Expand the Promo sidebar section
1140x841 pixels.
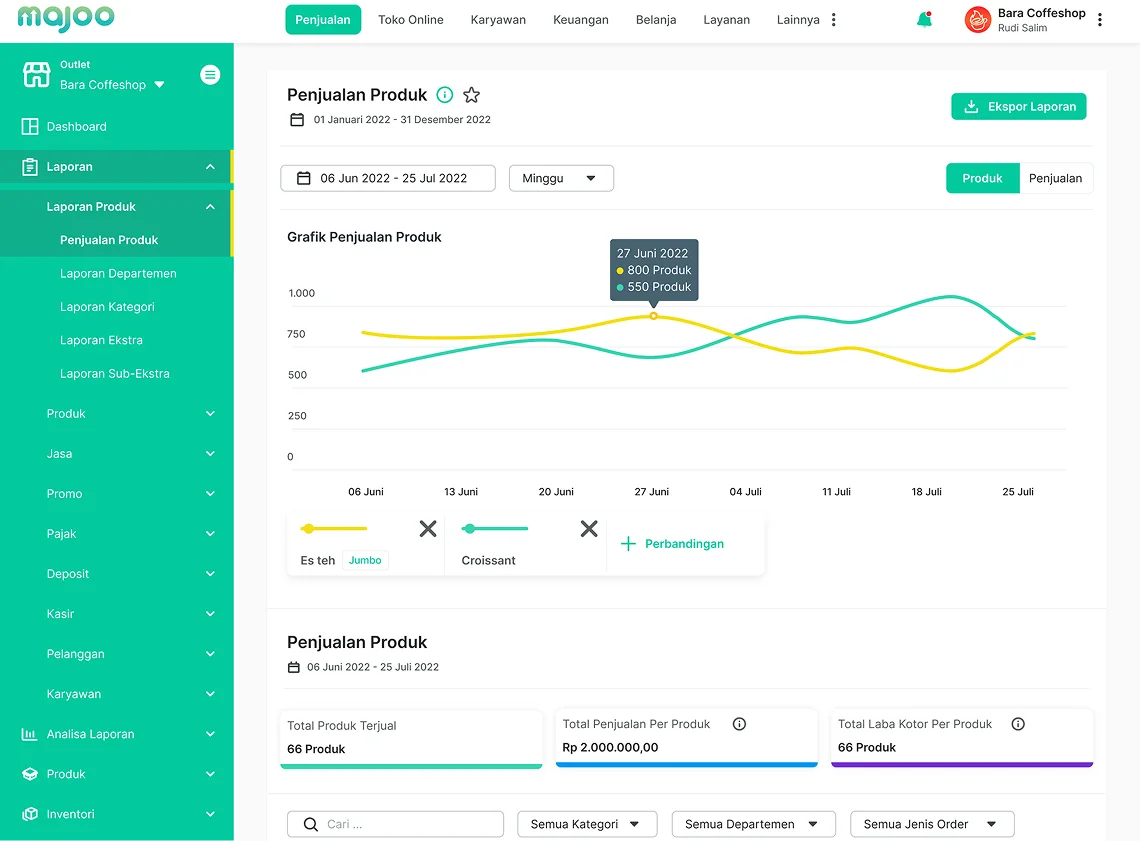pyautogui.click(x=128, y=494)
